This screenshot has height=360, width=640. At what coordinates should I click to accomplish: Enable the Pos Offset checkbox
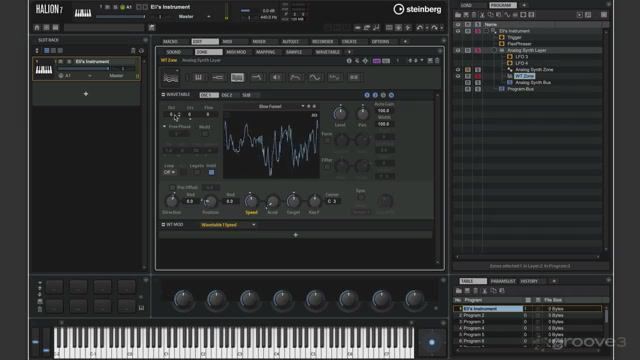click(173, 187)
